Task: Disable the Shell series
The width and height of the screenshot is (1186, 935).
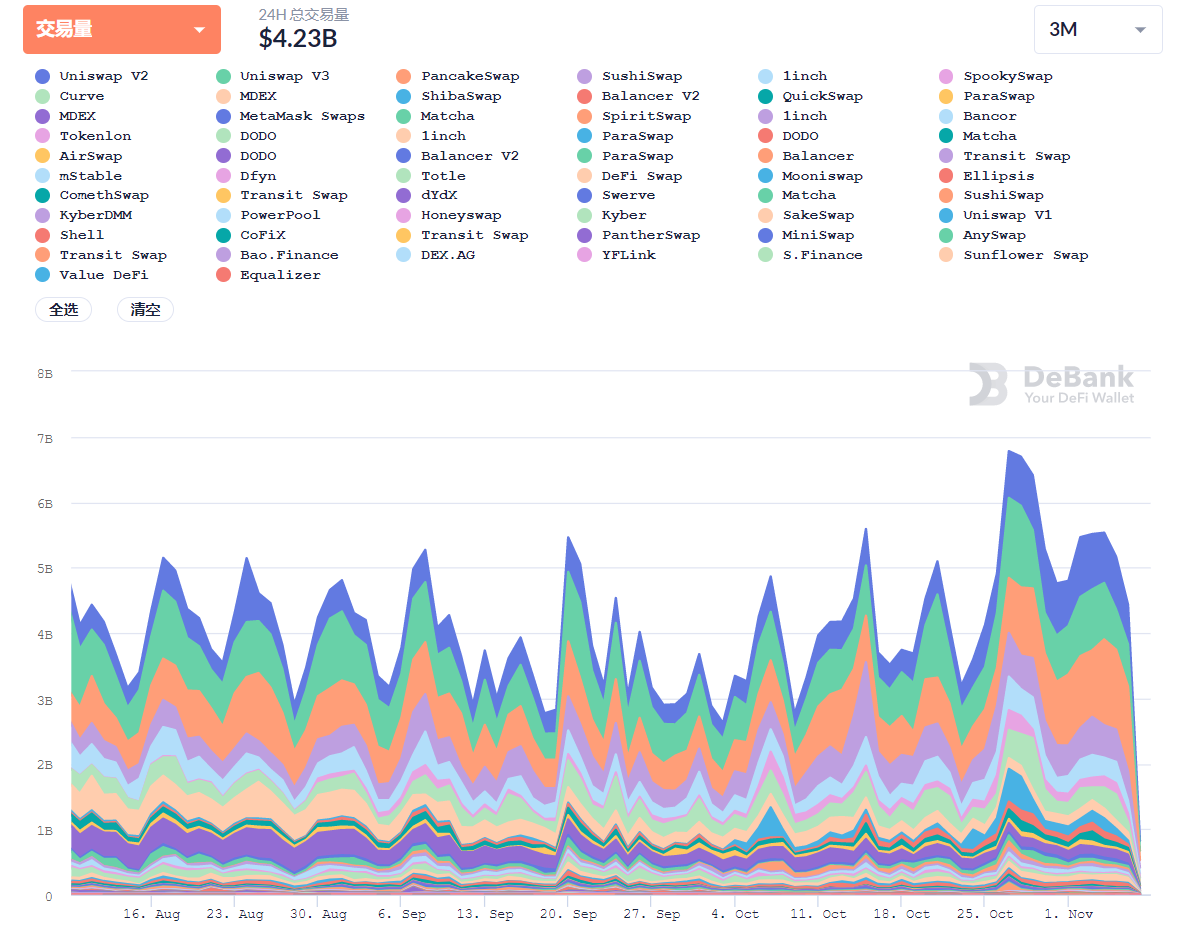Action: (70, 235)
